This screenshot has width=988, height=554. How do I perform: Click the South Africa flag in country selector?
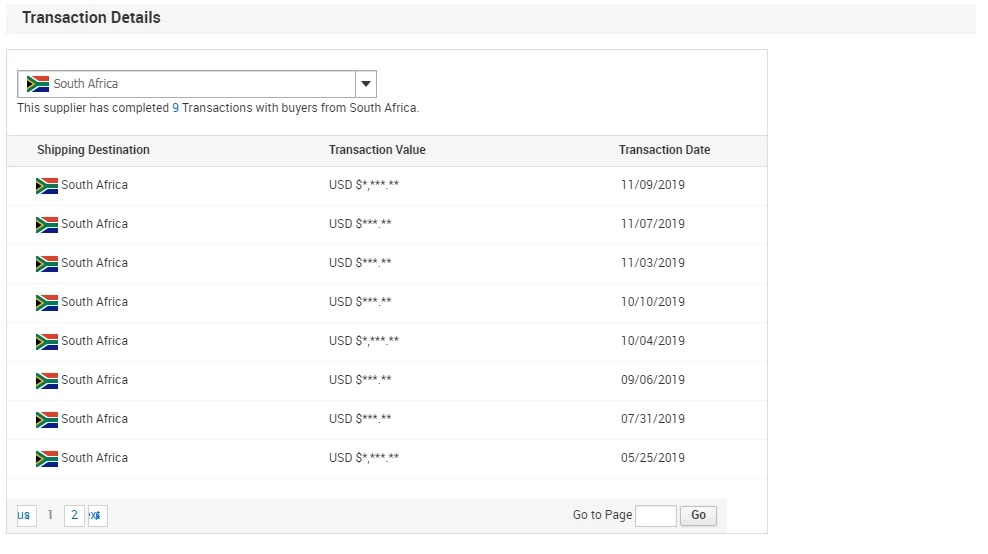[38, 84]
